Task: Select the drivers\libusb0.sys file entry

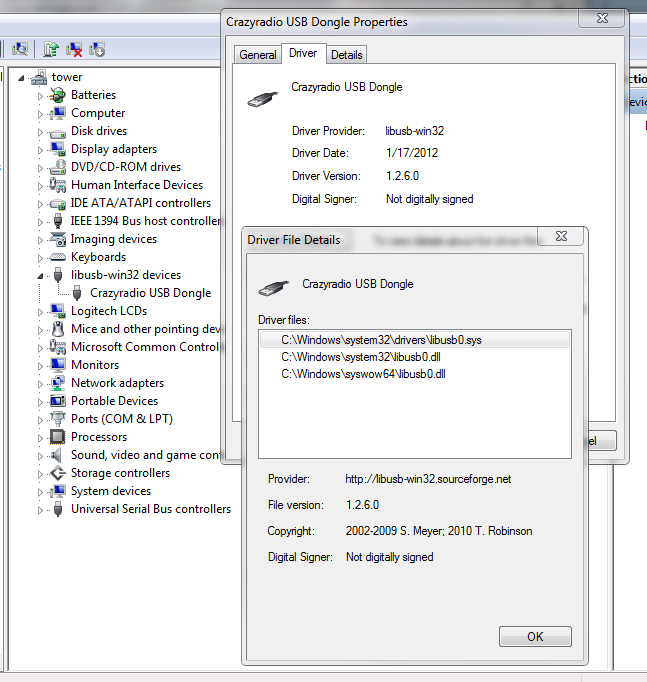Action: [382, 340]
